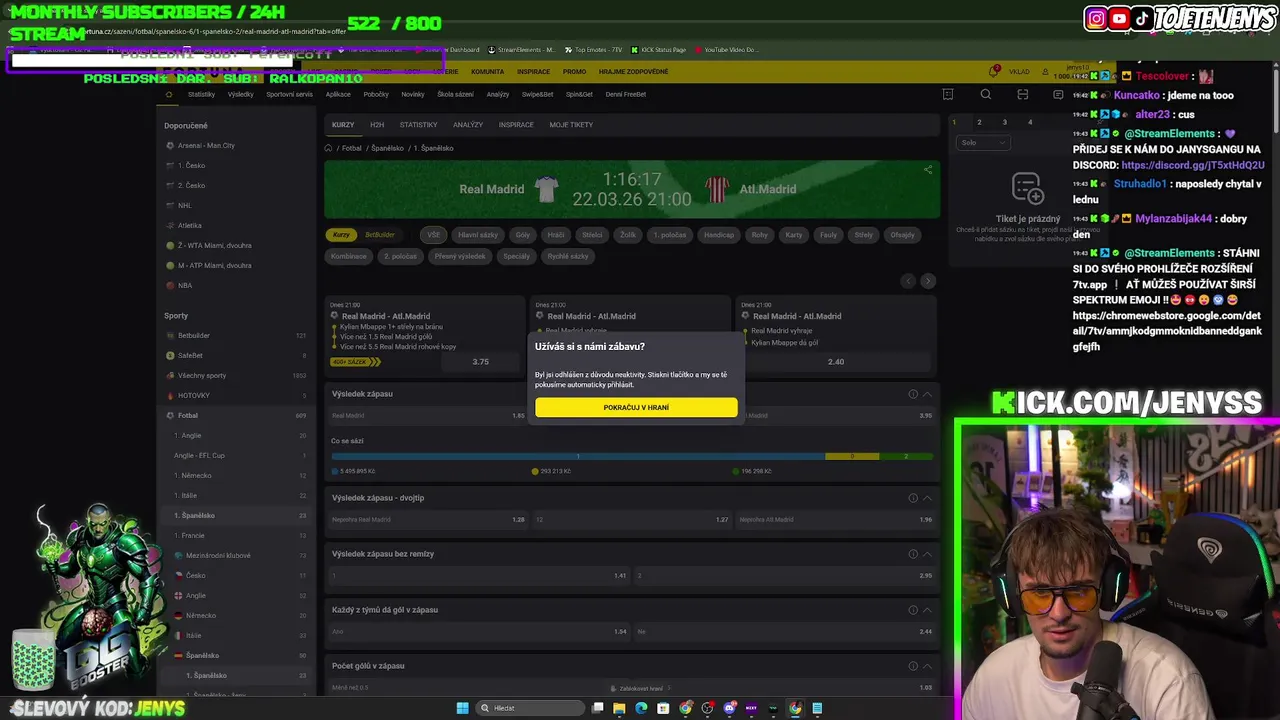The width and height of the screenshot is (1280, 720).
Task: Select ticket tab number 2
Action: 979,122
